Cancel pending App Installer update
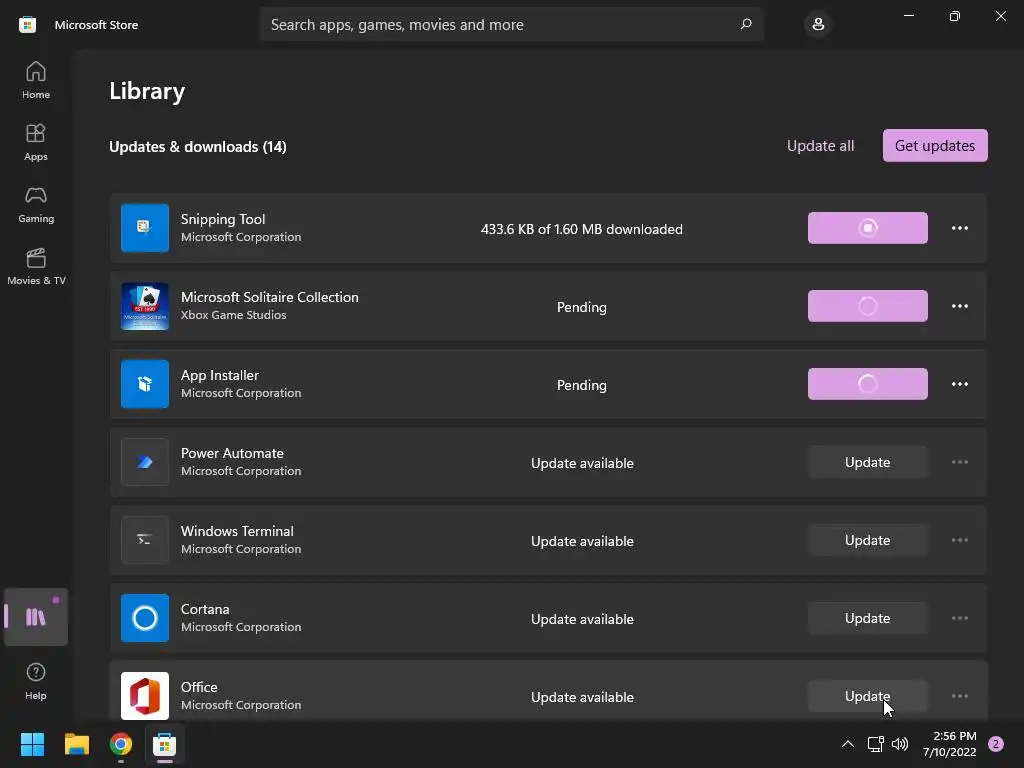This screenshot has height=768, width=1024. coord(867,384)
